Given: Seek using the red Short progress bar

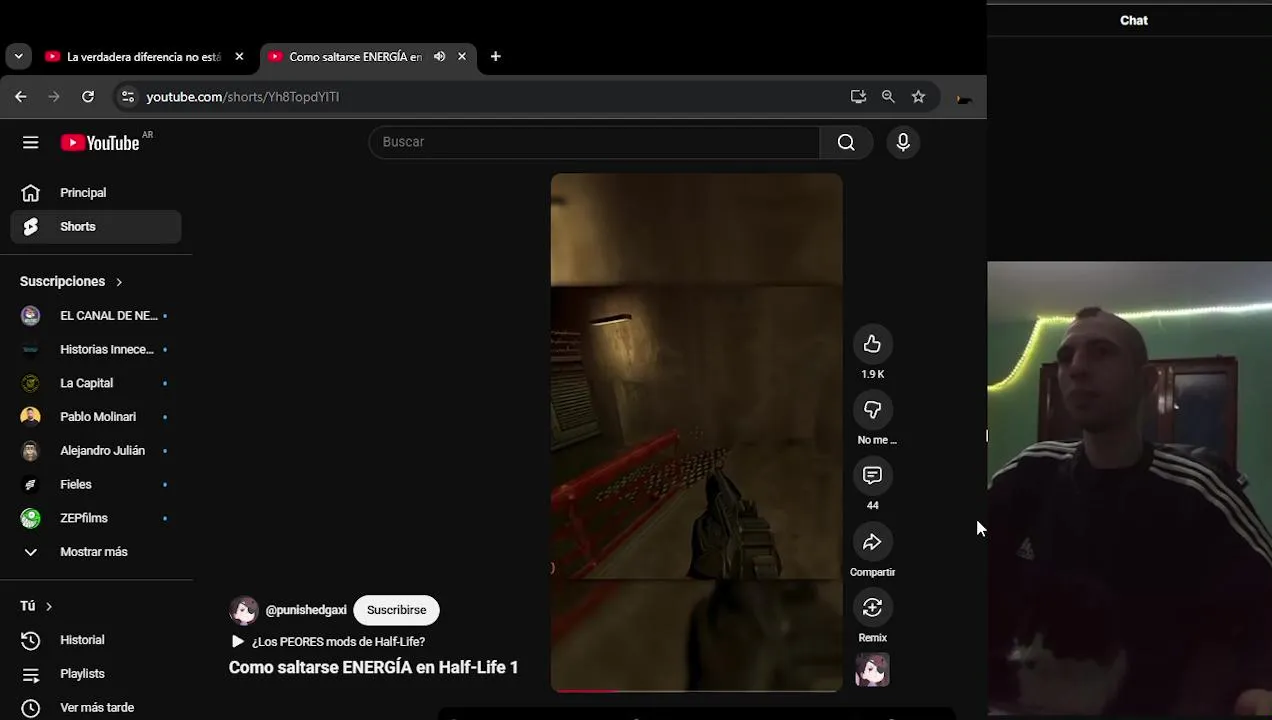Looking at the screenshot, I should point(696,690).
